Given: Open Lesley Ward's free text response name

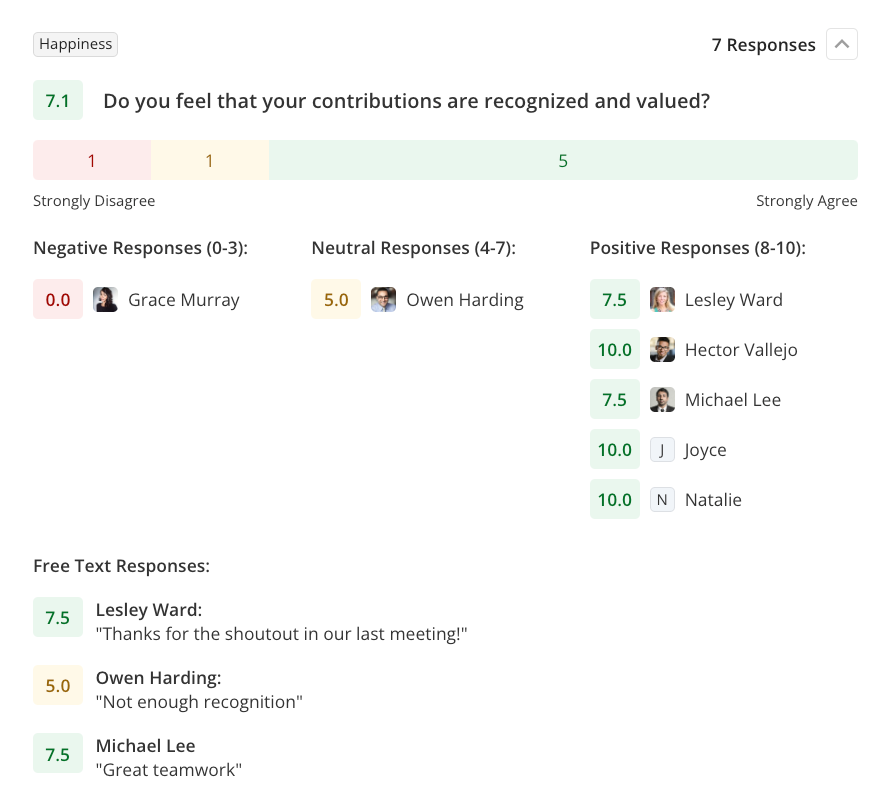Looking at the screenshot, I should coord(149,610).
